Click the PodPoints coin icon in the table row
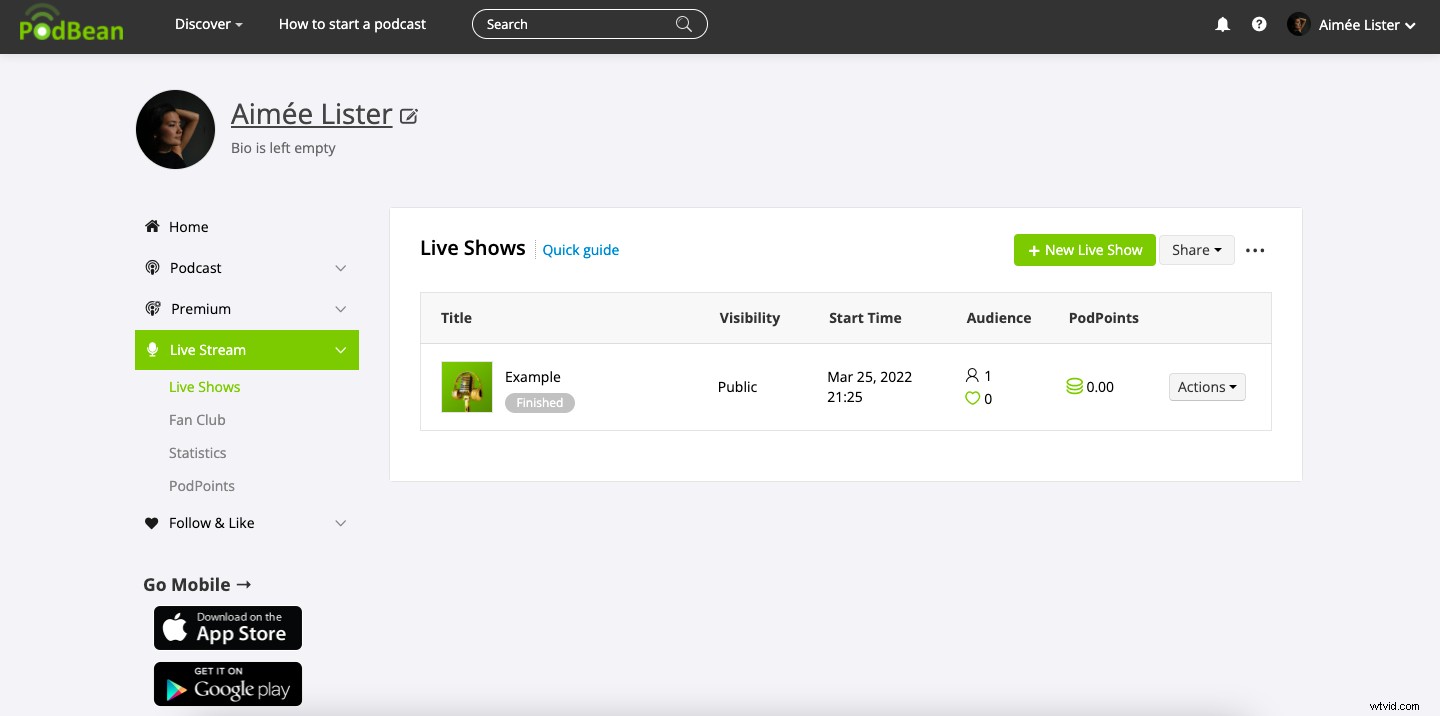 (x=1074, y=386)
